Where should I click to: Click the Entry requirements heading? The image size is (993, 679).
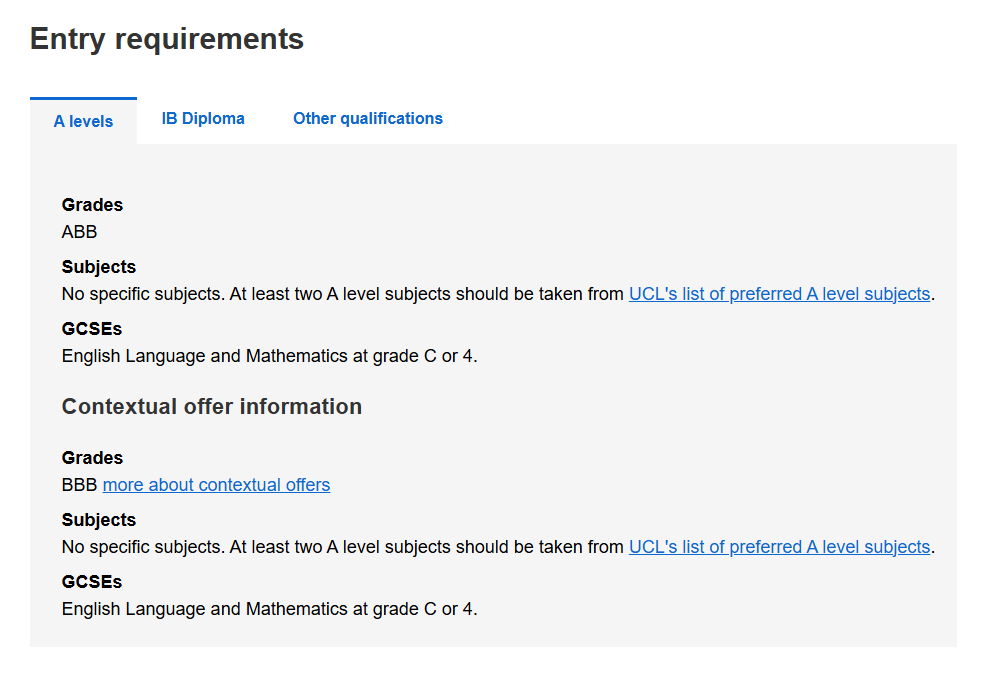[x=167, y=39]
